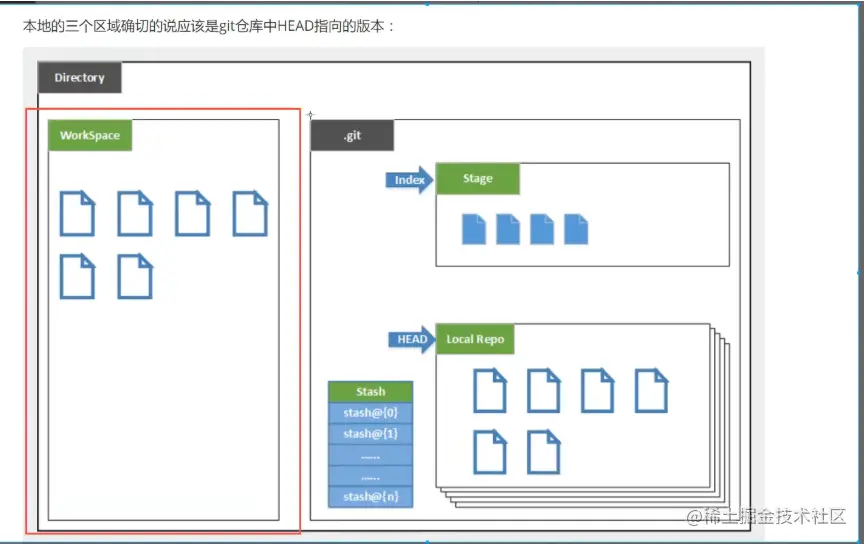Select the stash@{n} row
Viewport: 864px width, 544px height.
click(370, 497)
